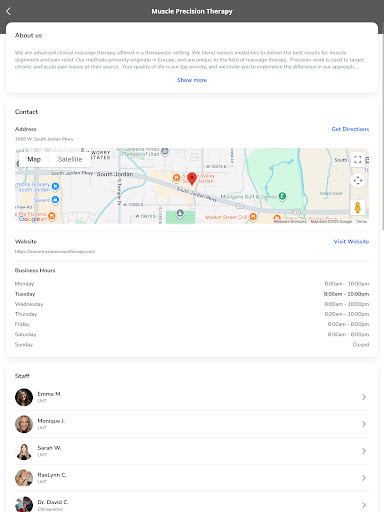The image size is (384, 512).
Task: Open Sarah W. staff profile chevron
Action: (364, 451)
